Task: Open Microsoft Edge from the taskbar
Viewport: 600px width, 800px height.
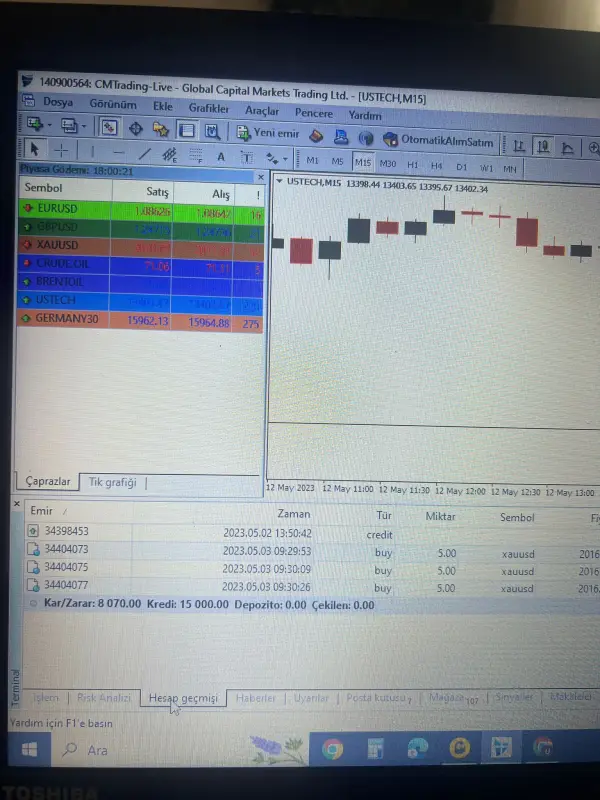Action: point(417,748)
